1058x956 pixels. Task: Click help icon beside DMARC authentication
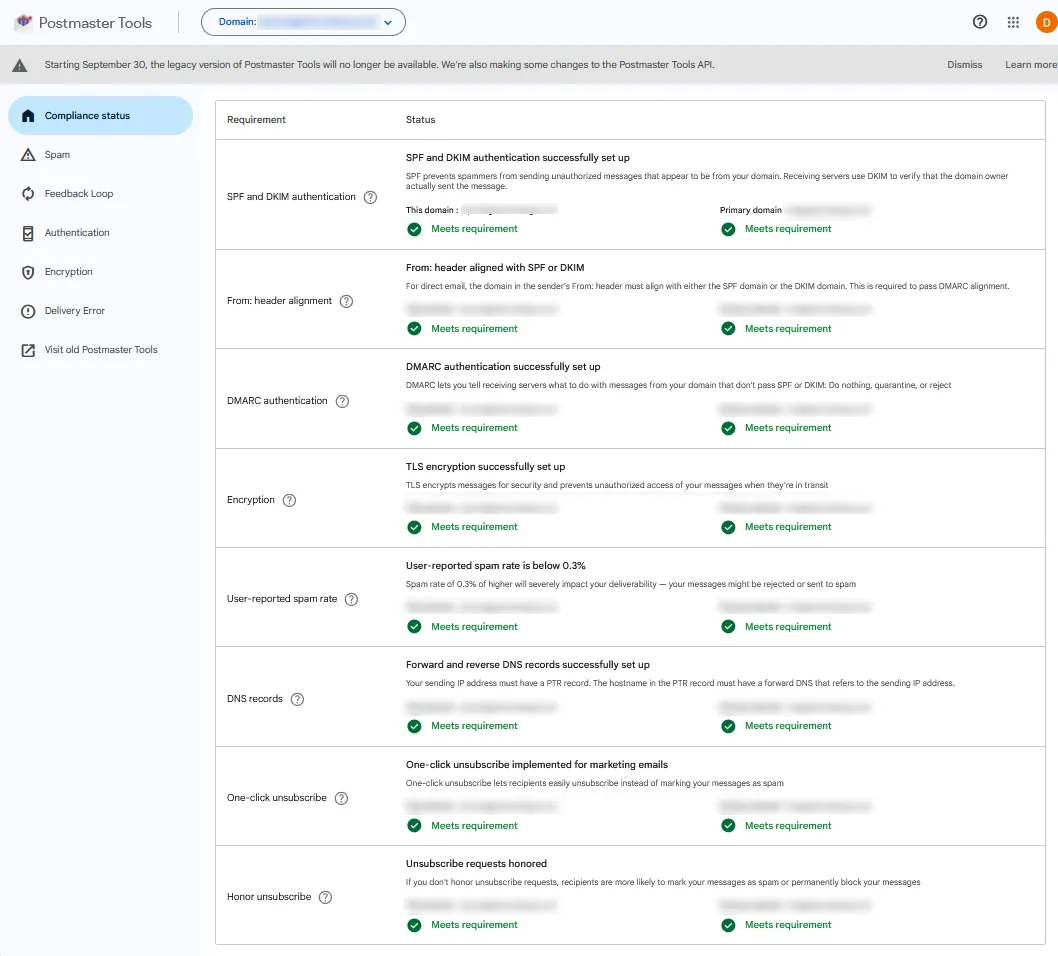click(342, 401)
